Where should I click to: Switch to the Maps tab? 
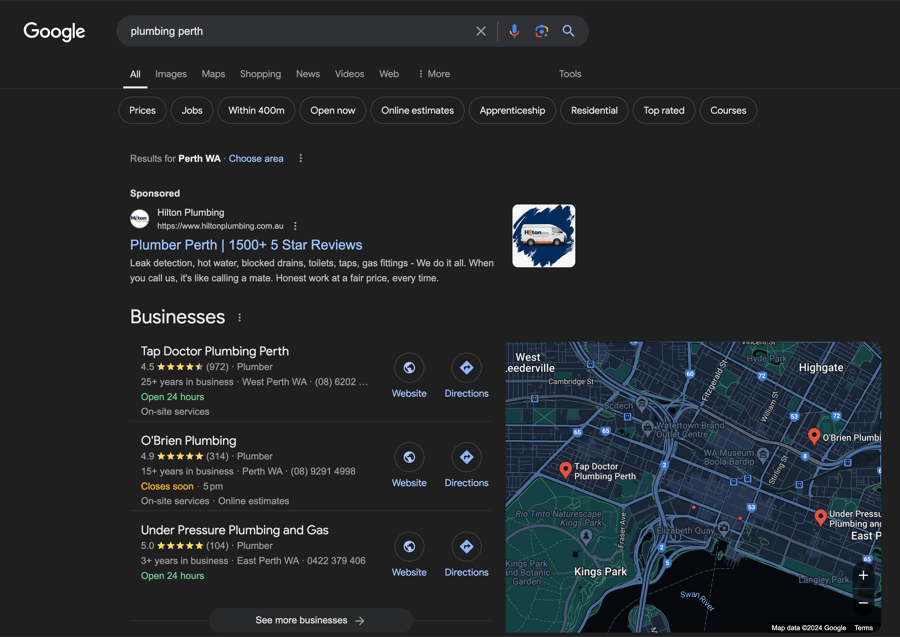click(x=213, y=74)
